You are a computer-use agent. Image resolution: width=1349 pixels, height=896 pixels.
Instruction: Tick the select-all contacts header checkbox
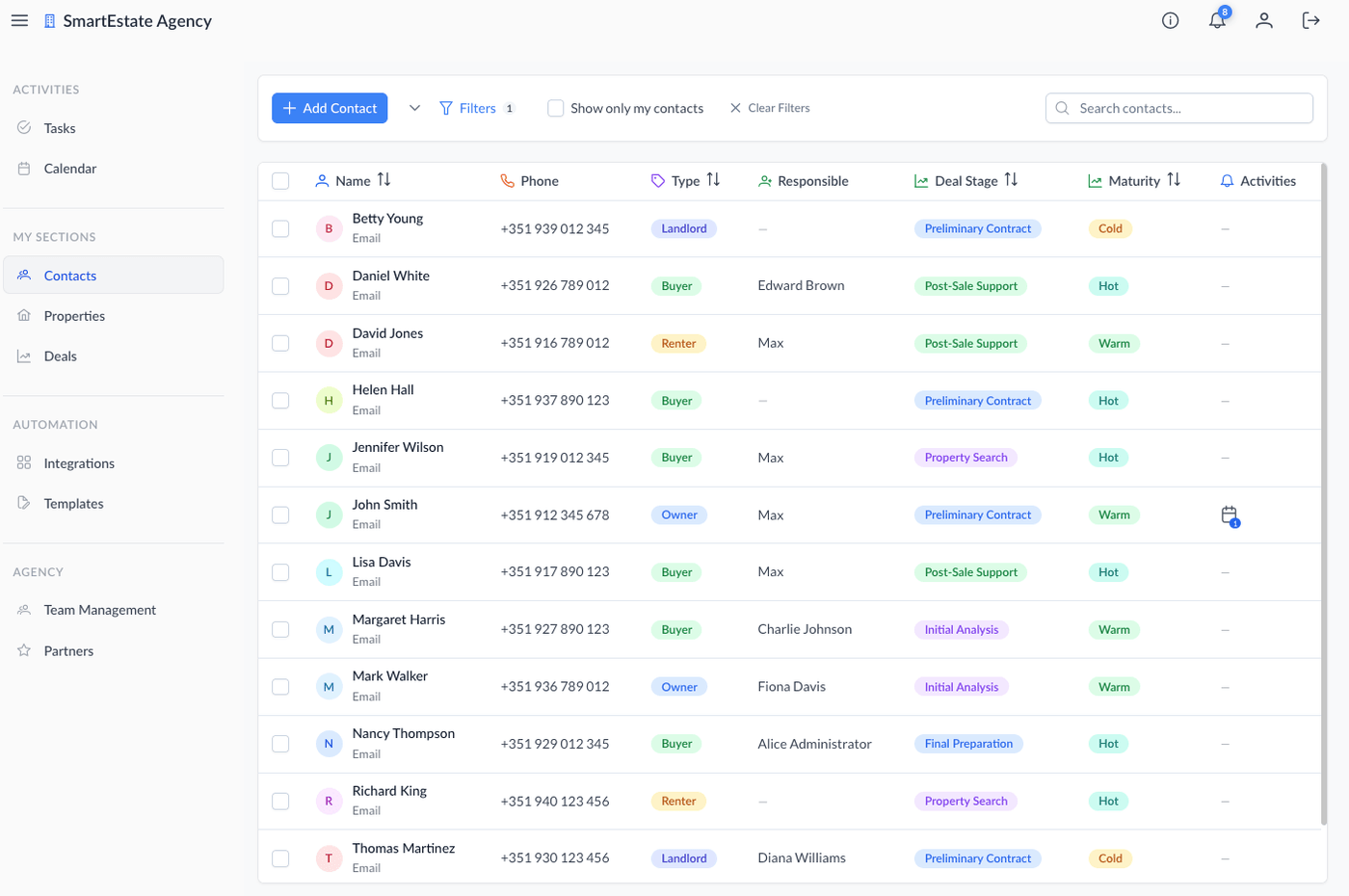coord(280,181)
